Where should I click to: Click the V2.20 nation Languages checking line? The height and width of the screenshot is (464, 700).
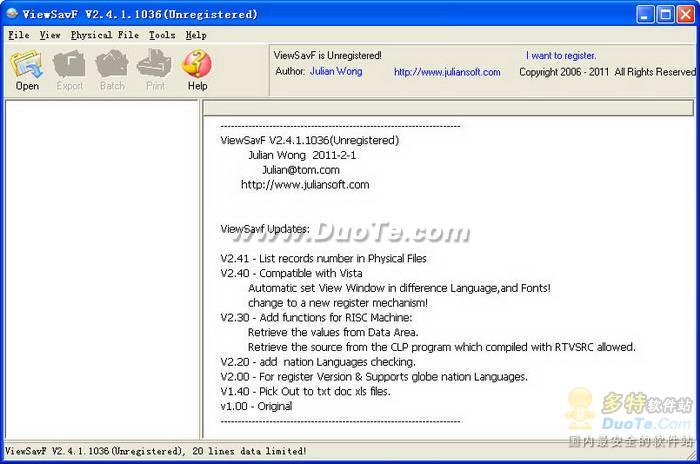(318, 361)
